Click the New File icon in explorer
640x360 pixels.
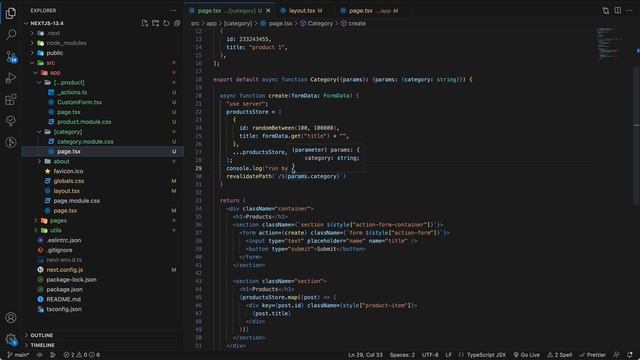[x=144, y=23]
